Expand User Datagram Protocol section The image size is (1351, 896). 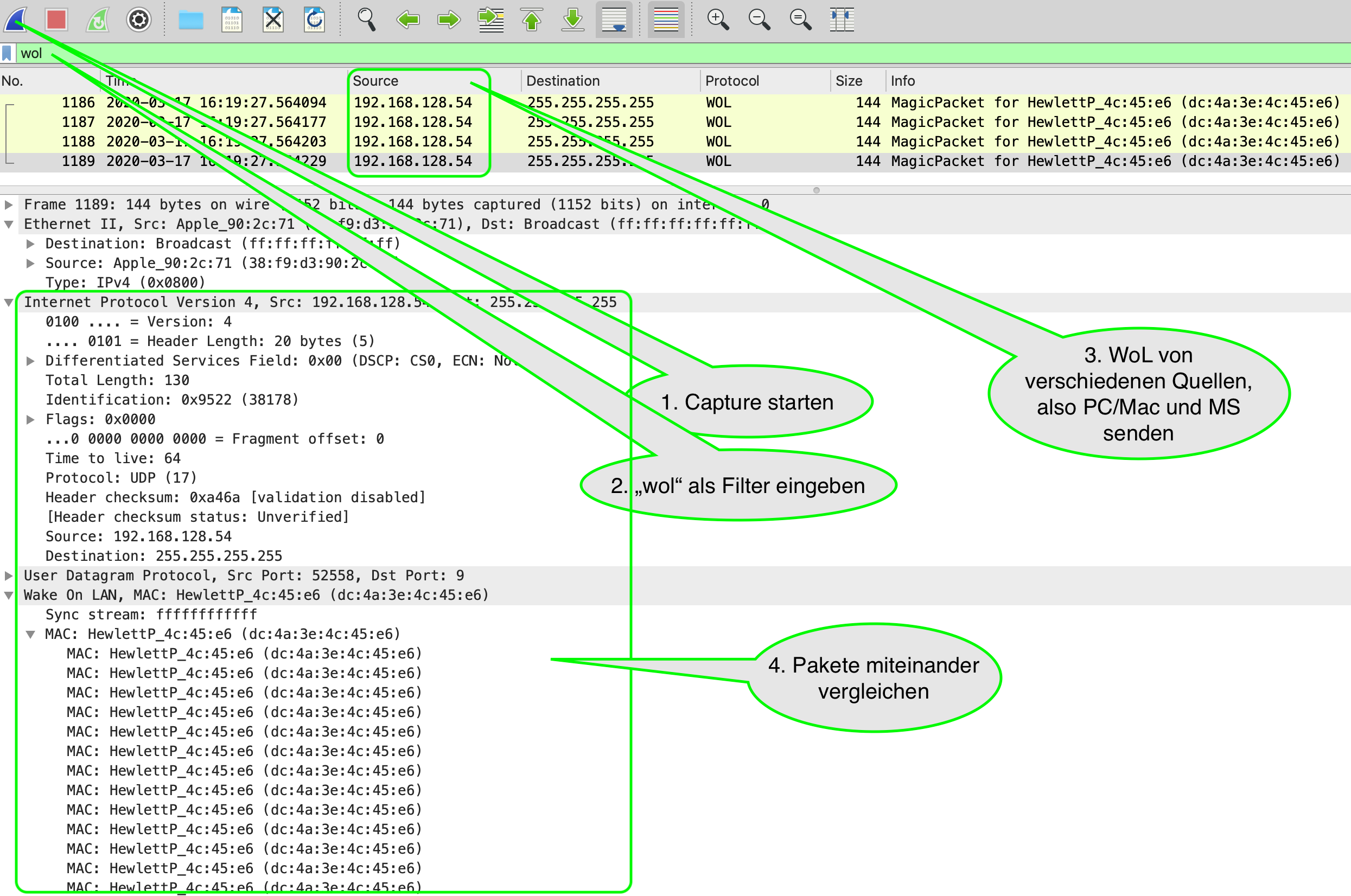(9, 575)
